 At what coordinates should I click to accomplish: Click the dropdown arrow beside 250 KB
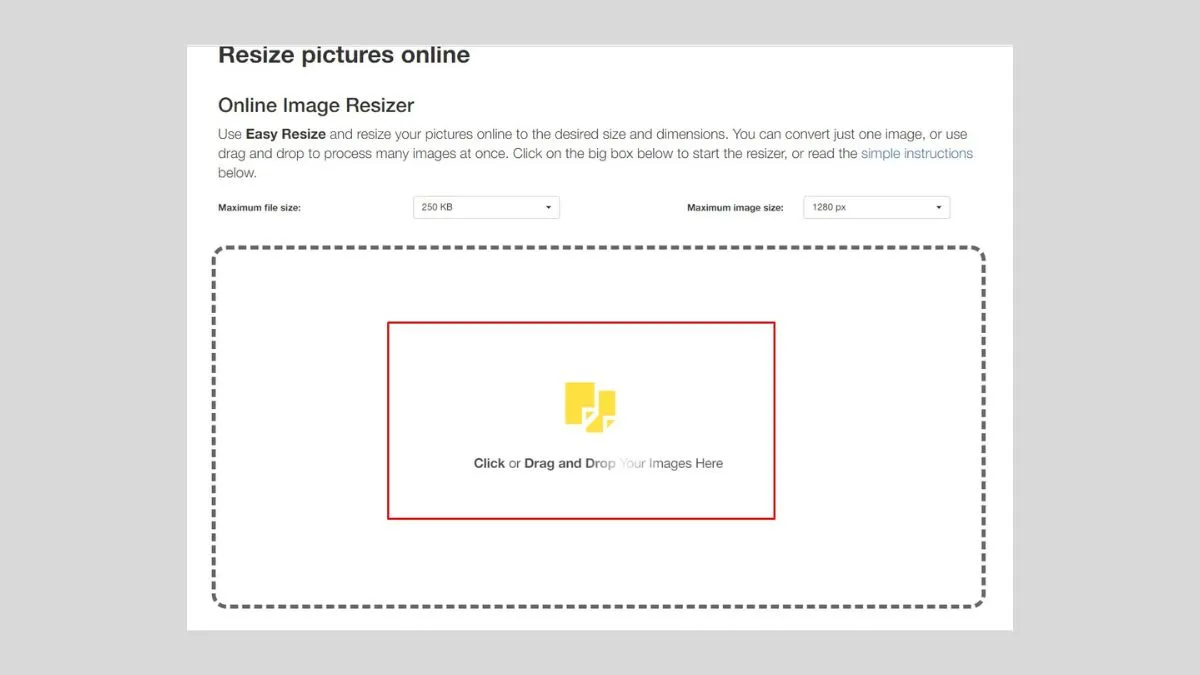coord(548,207)
